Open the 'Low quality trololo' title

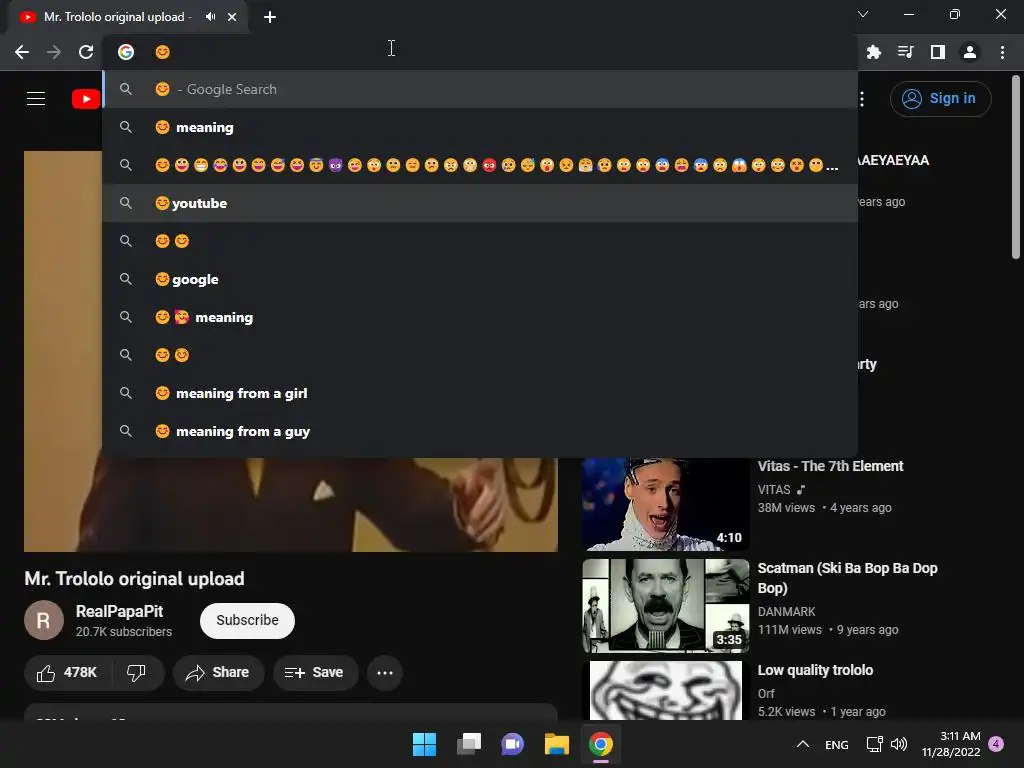tap(815, 670)
